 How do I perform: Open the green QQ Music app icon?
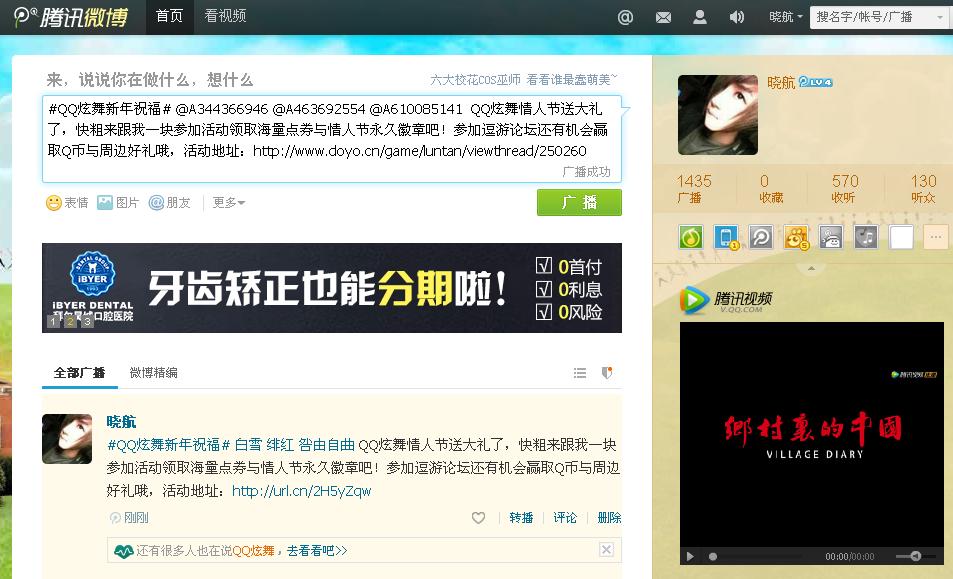pos(690,237)
